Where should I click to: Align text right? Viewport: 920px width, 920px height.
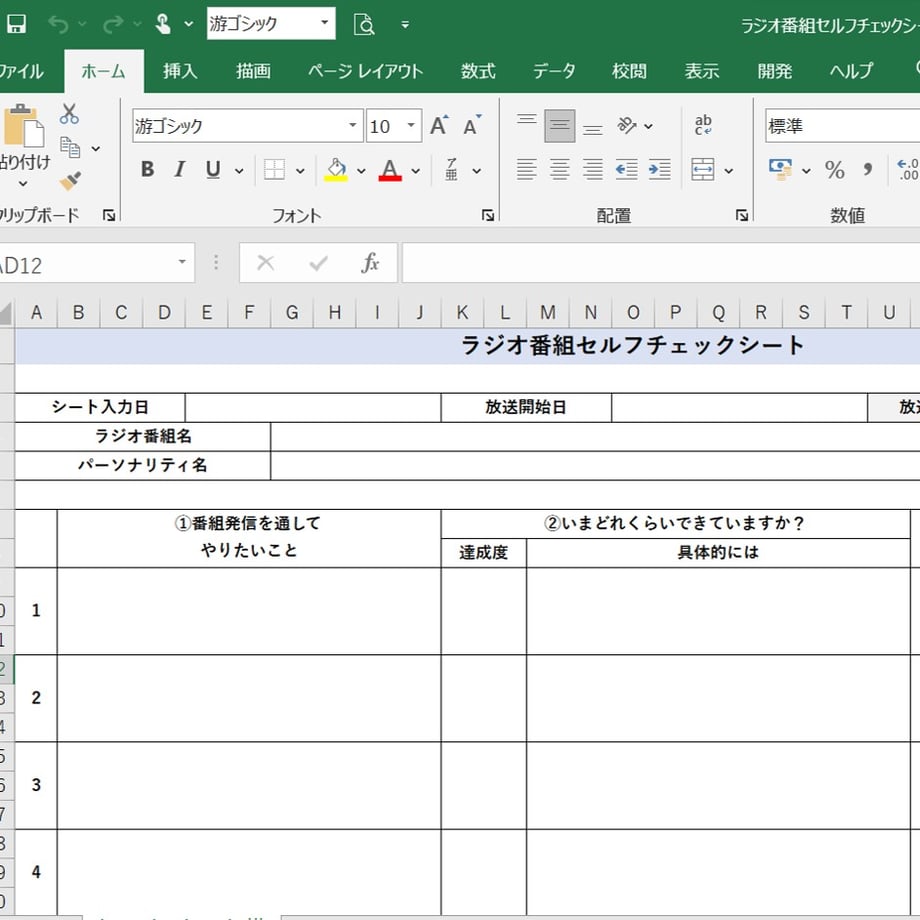[593, 170]
